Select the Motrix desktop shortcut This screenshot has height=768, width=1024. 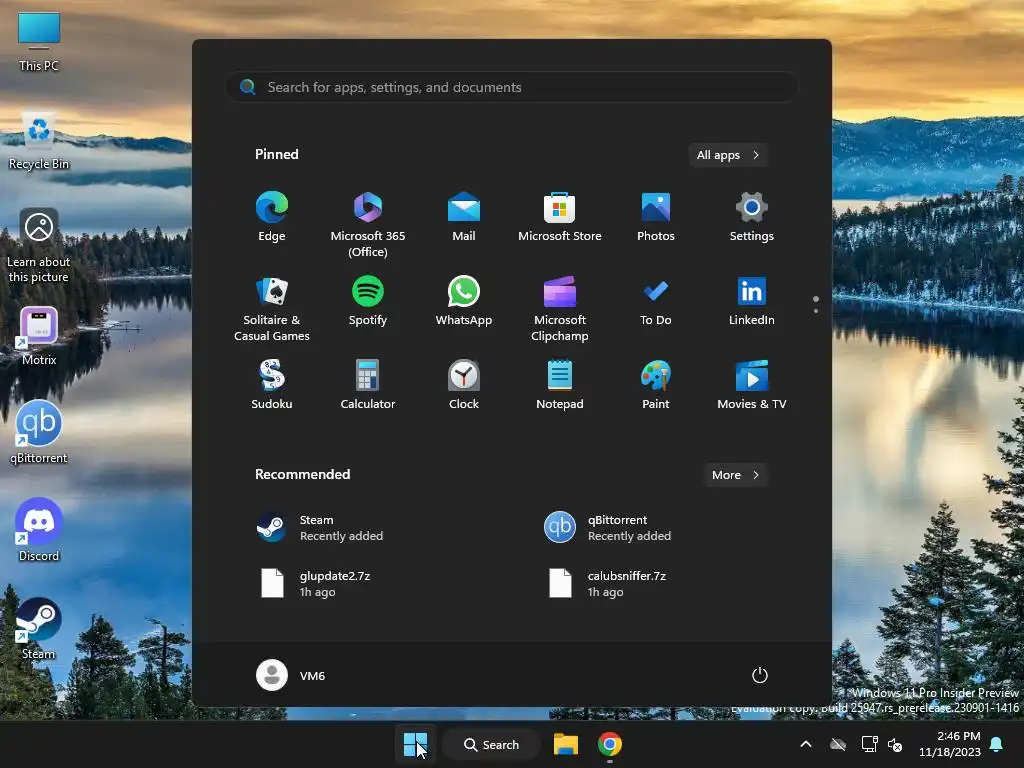(39, 336)
